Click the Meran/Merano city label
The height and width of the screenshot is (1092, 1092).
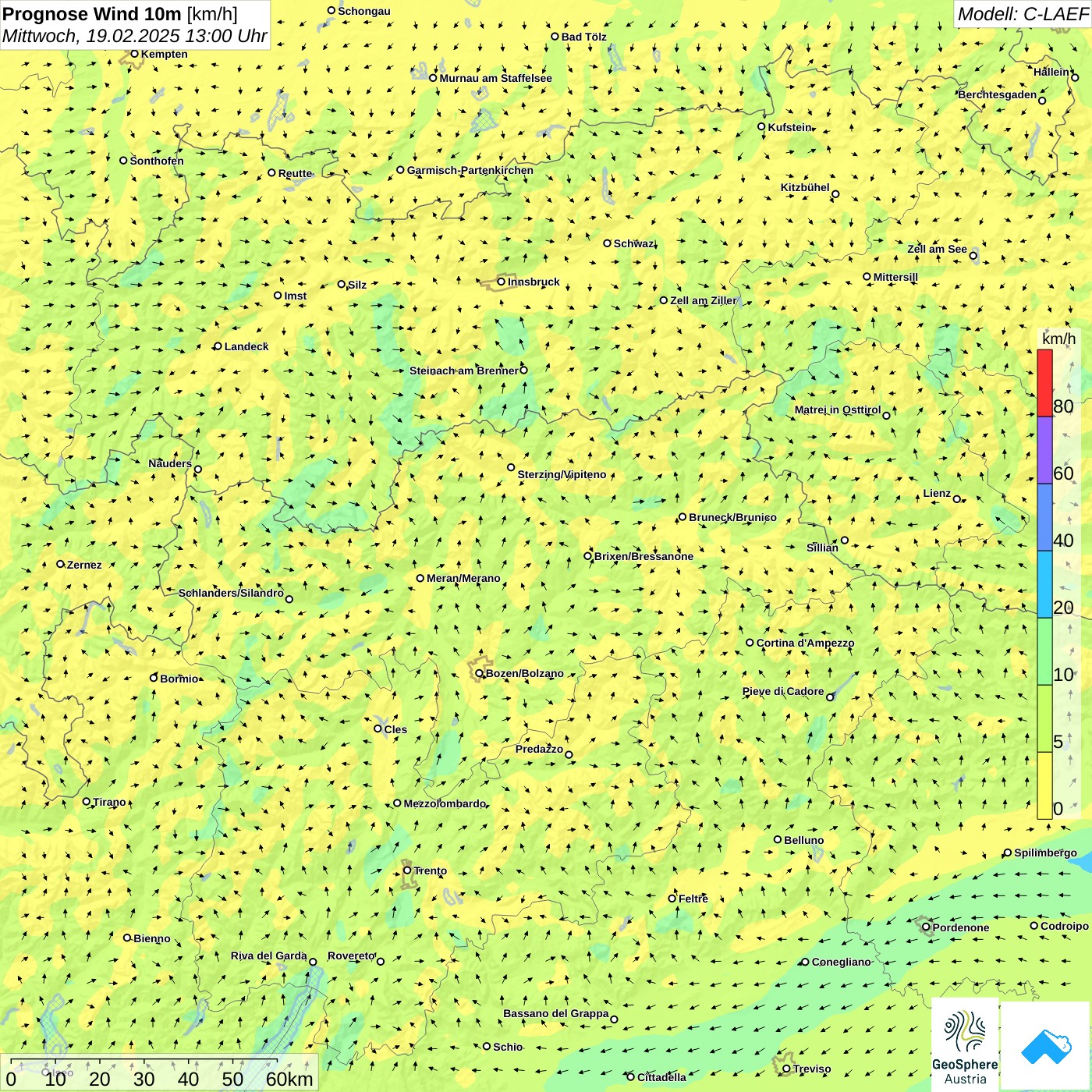pos(463,578)
